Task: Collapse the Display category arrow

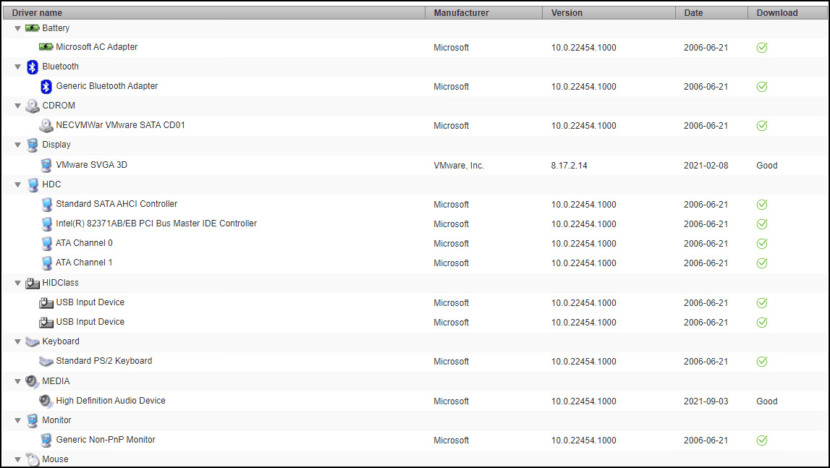Action: tap(17, 145)
